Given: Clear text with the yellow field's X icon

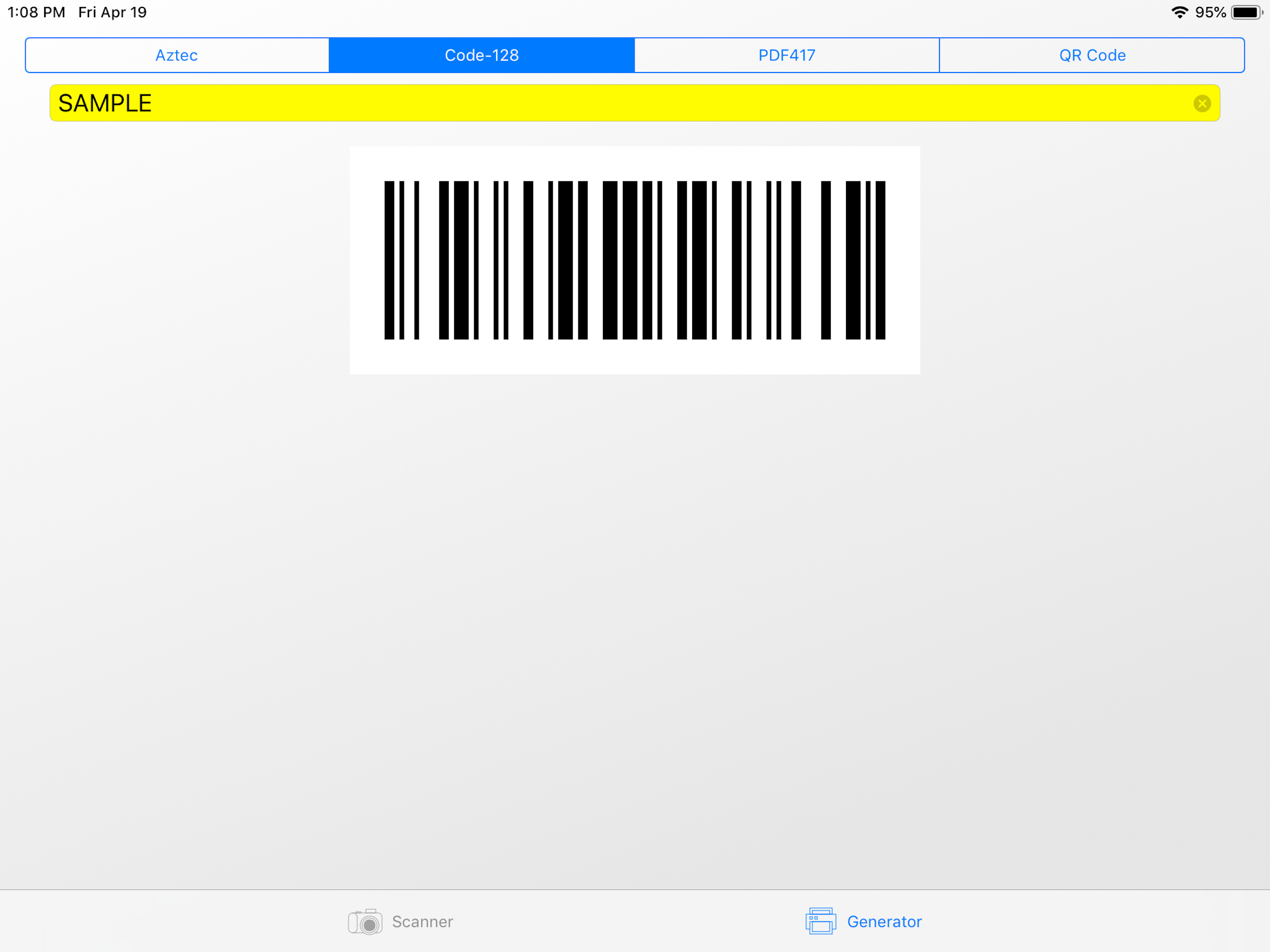Looking at the screenshot, I should (1202, 103).
